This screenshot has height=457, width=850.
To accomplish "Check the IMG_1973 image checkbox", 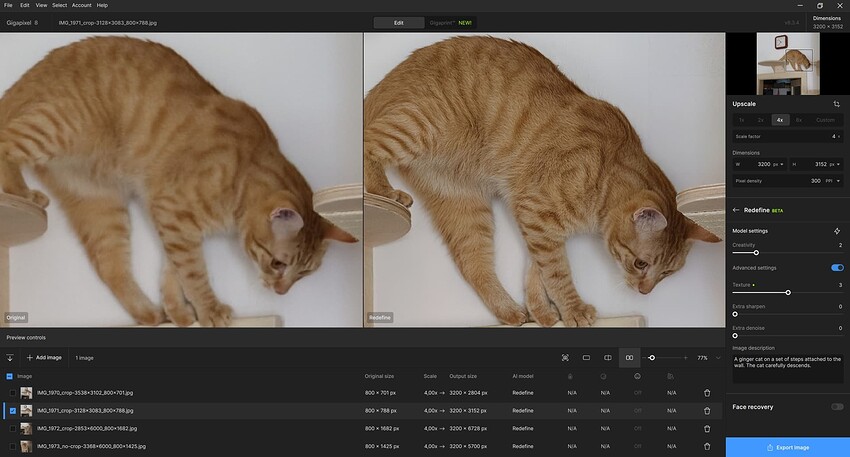I will tap(13, 446).
